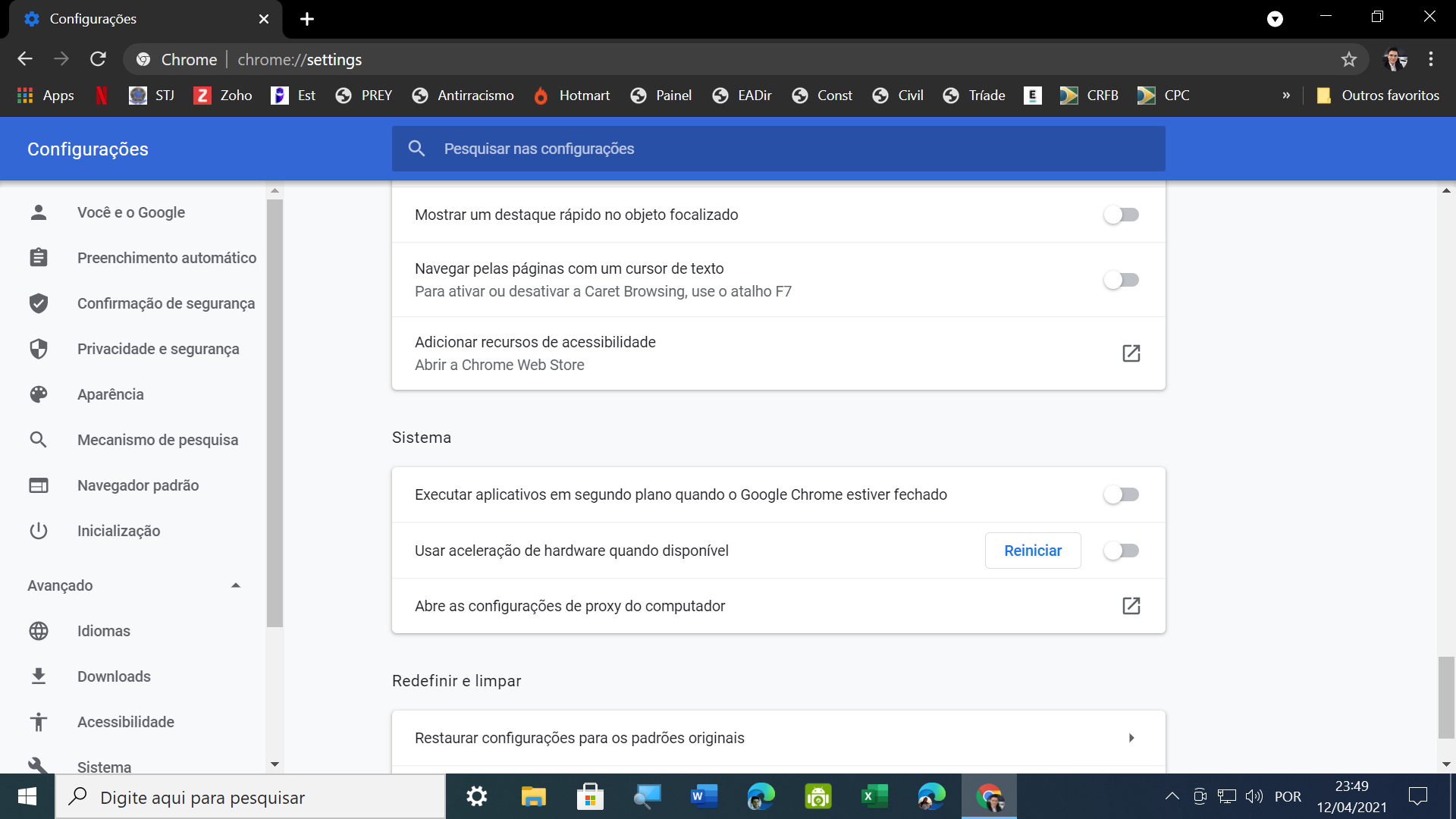Open the Outros favoritos folder
The width and height of the screenshot is (1456, 819).
[1378, 96]
